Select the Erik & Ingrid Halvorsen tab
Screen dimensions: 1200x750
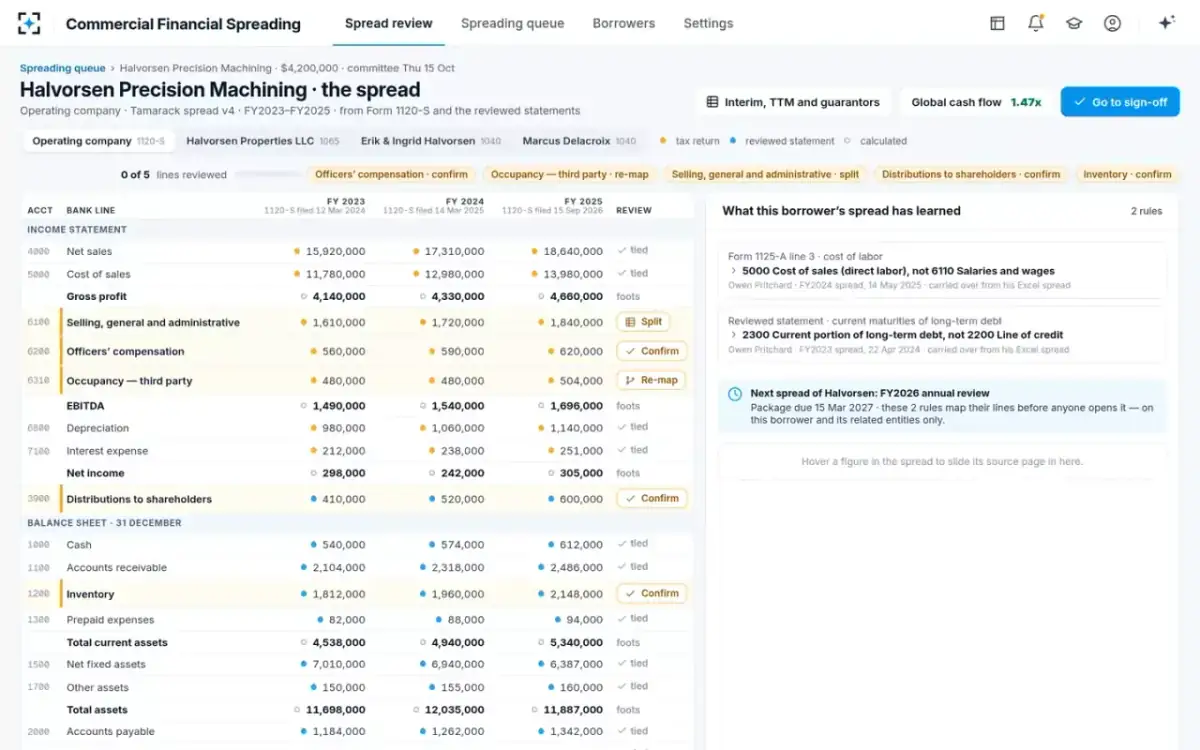[431, 141]
